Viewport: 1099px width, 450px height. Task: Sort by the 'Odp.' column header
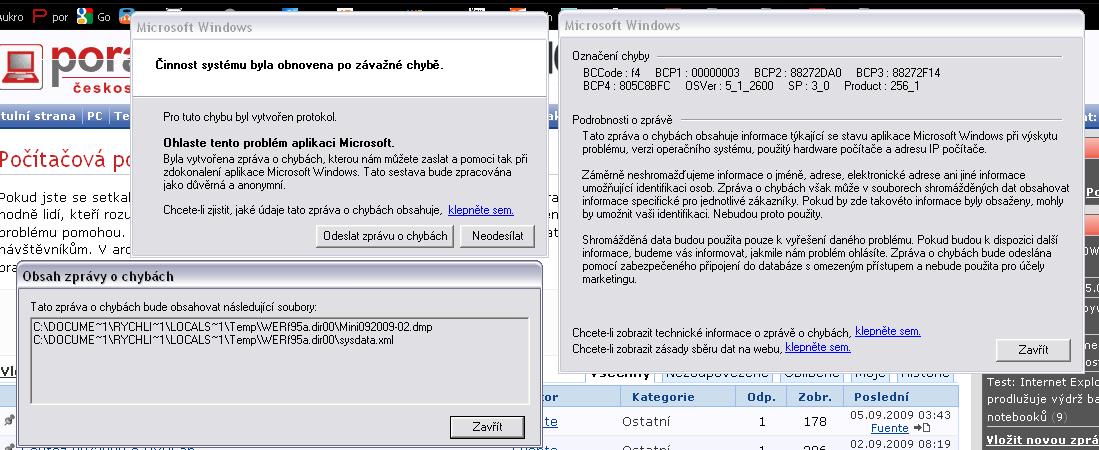pos(762,397)
